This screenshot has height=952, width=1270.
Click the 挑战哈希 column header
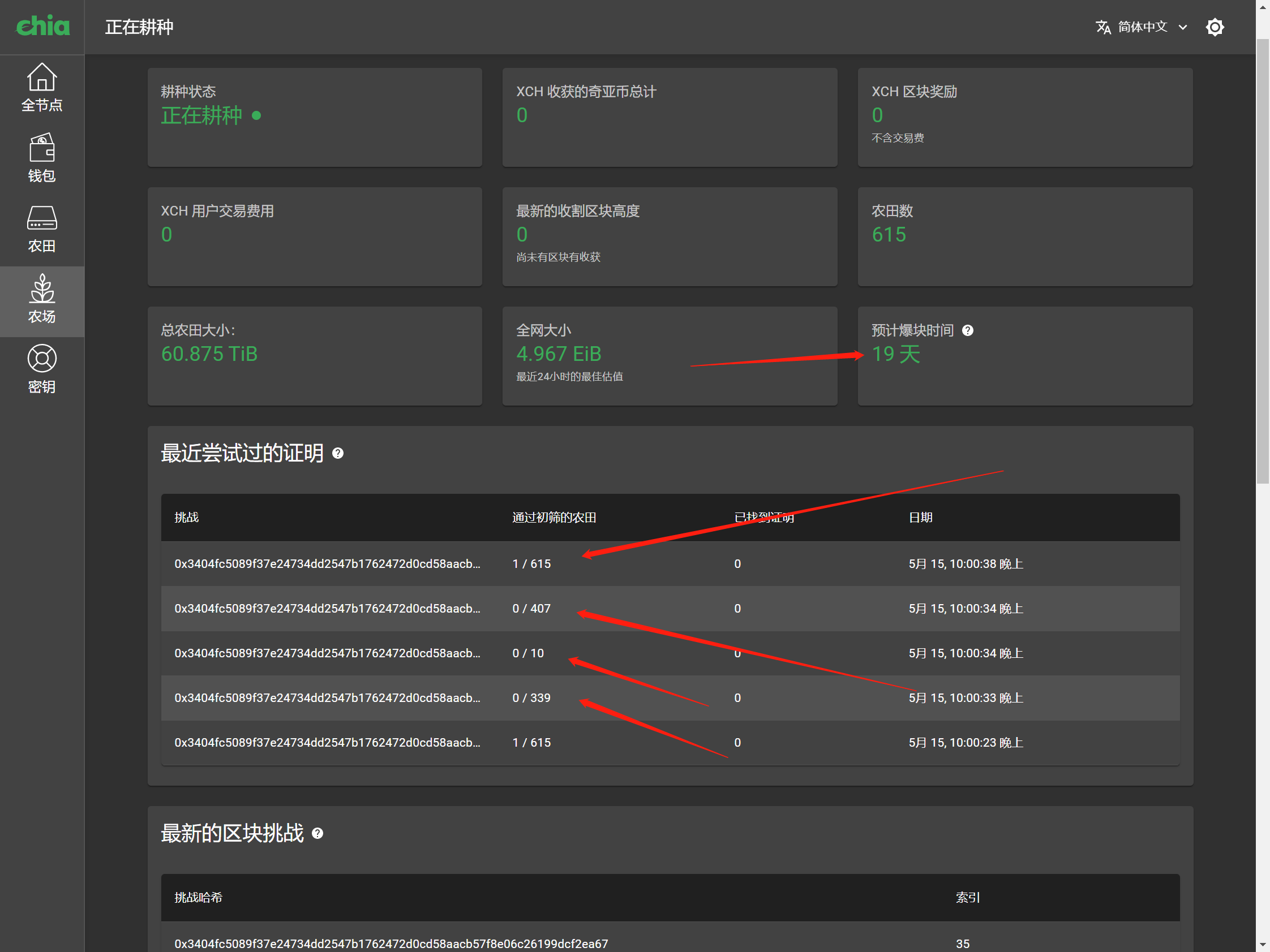(199, 898)
